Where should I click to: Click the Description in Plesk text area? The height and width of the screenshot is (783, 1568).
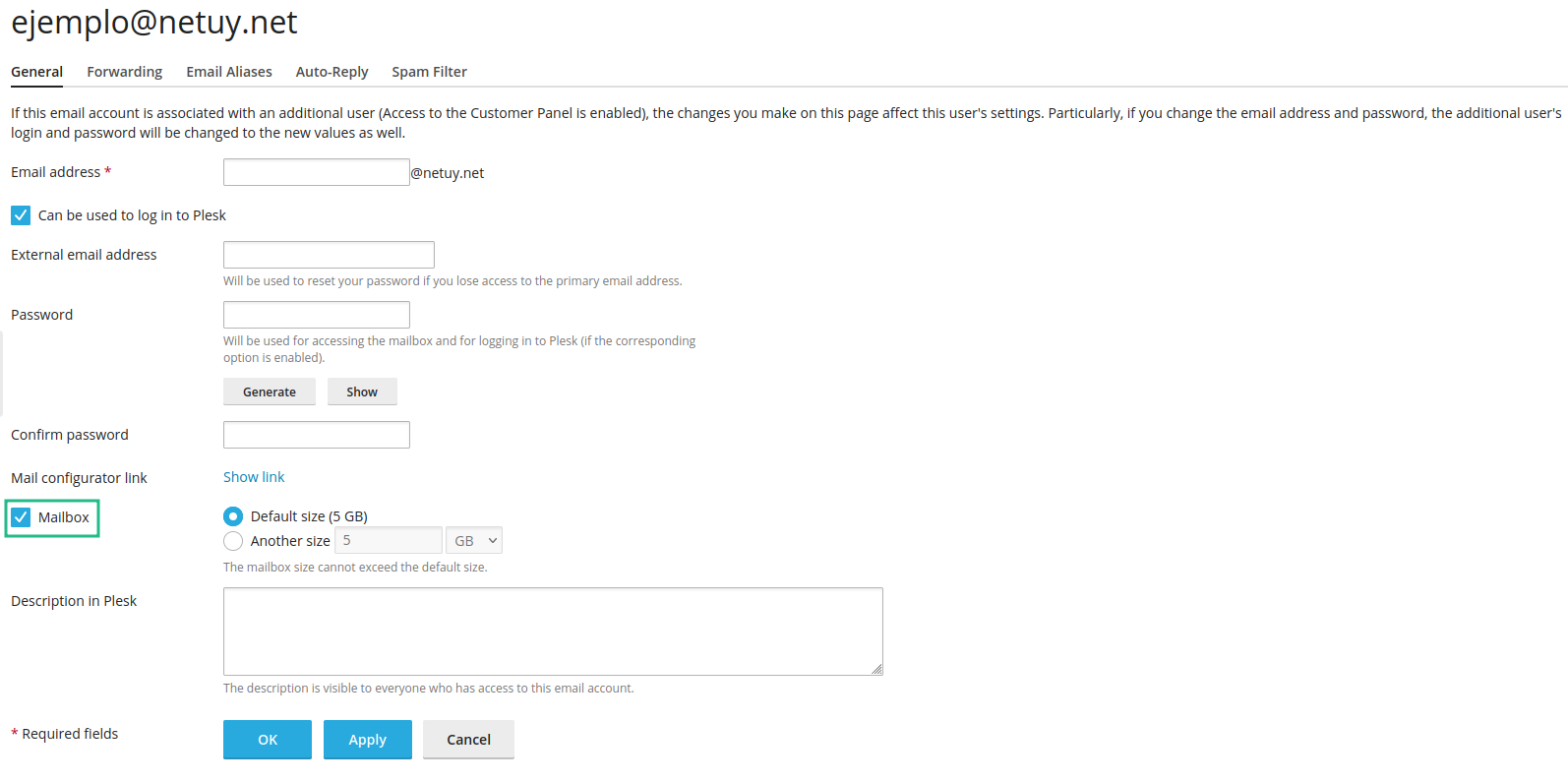[x=552, y=631]
